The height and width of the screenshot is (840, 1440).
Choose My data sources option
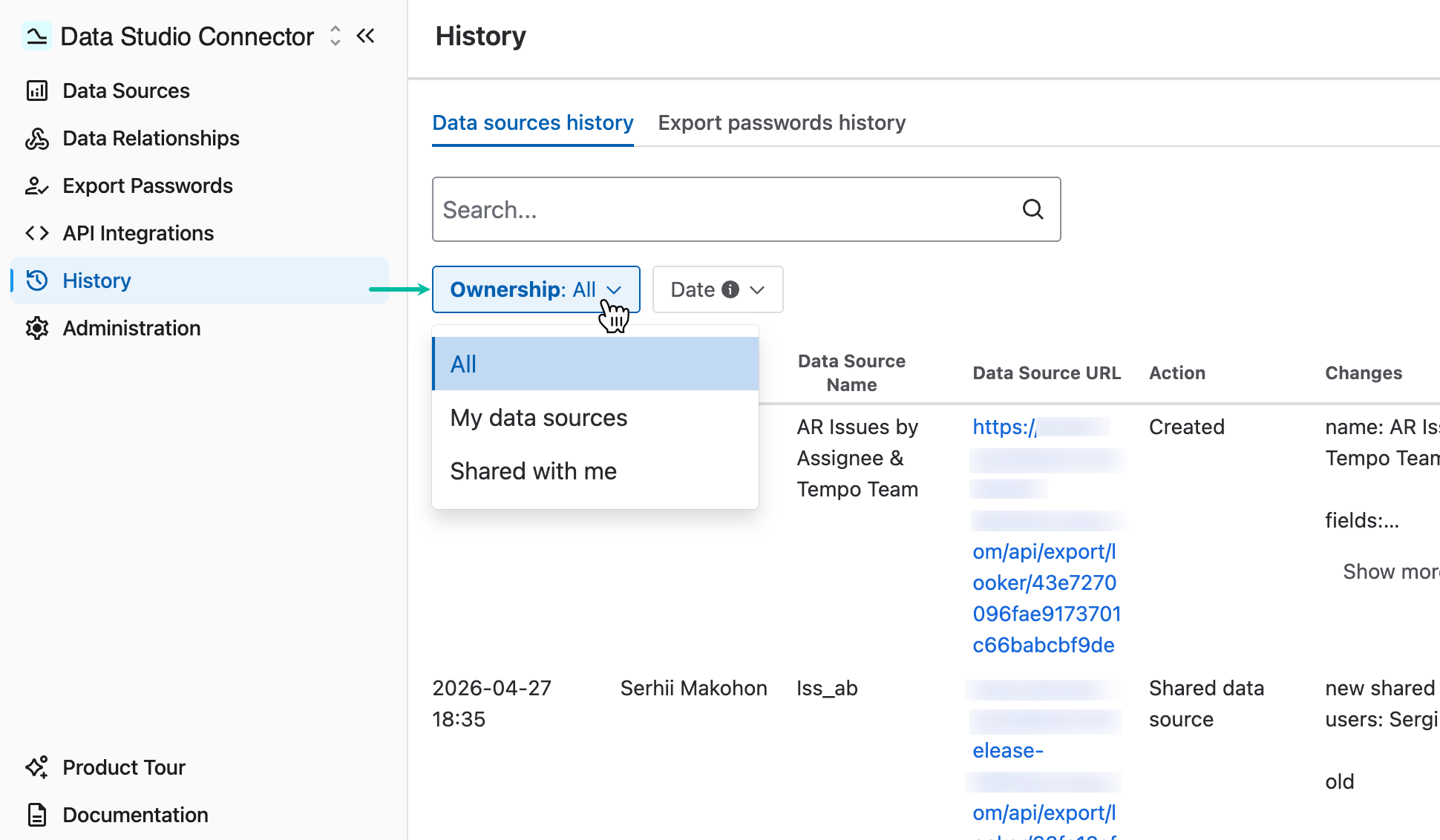[x=595, y=418]
